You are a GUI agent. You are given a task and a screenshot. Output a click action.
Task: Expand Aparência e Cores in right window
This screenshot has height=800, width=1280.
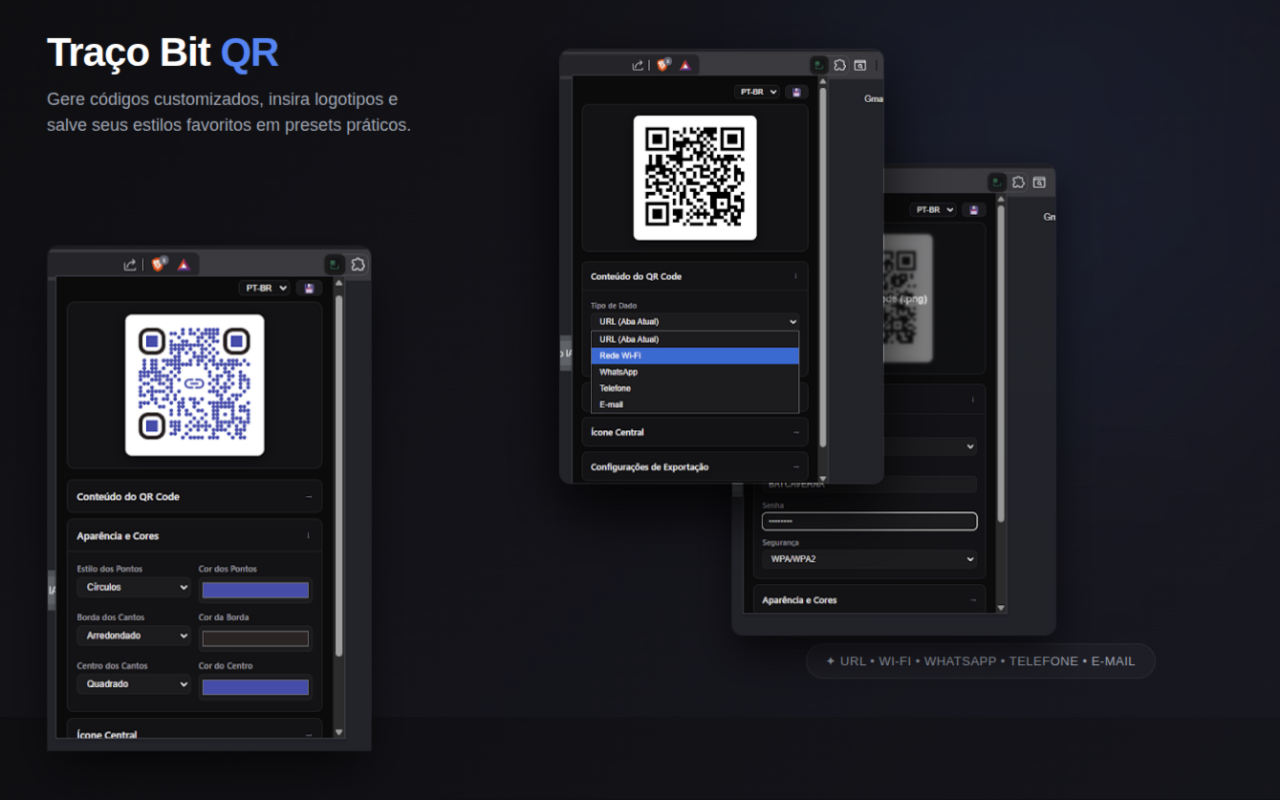coord(869,600)
